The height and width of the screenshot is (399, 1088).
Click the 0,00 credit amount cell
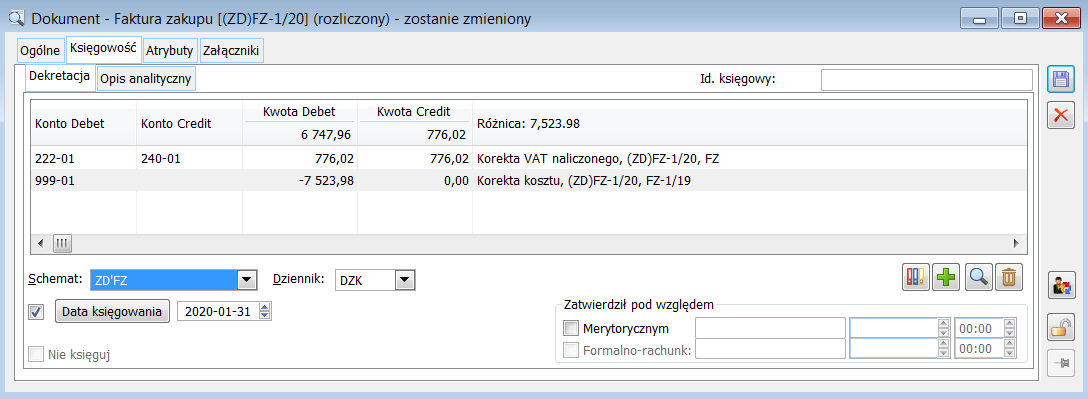[x=415, y=180]
